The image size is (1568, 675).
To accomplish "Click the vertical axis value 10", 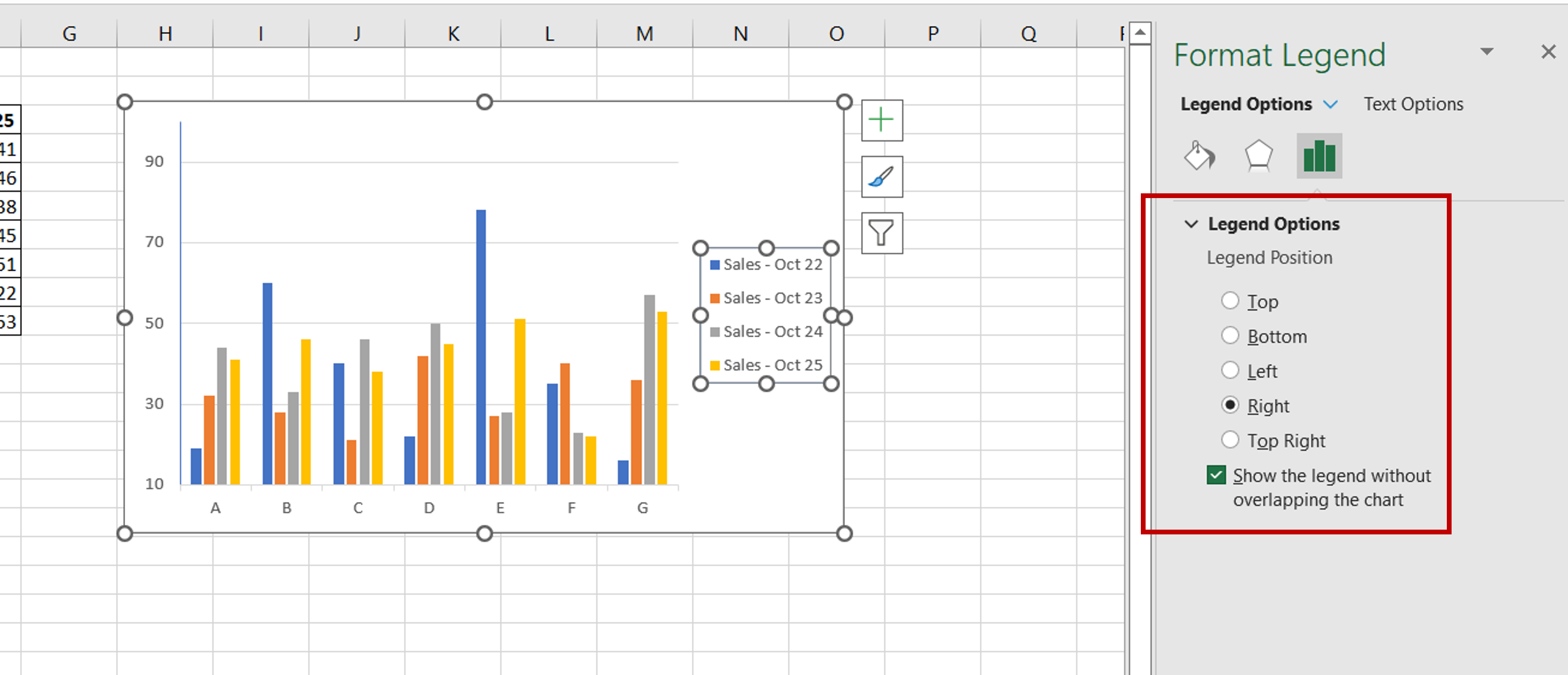I will 154,484.
